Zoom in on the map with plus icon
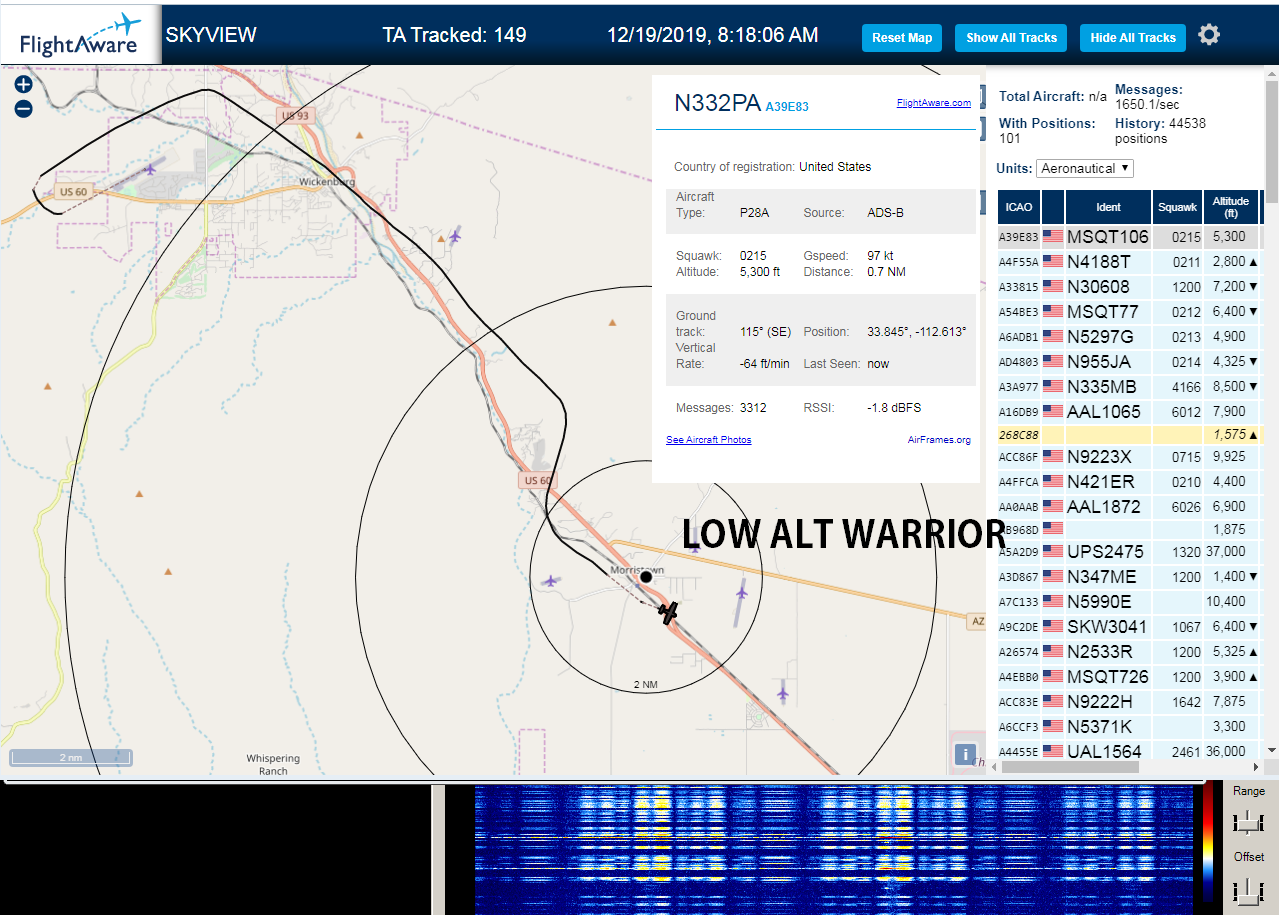 pyautogui.click(x=24, y=85)
